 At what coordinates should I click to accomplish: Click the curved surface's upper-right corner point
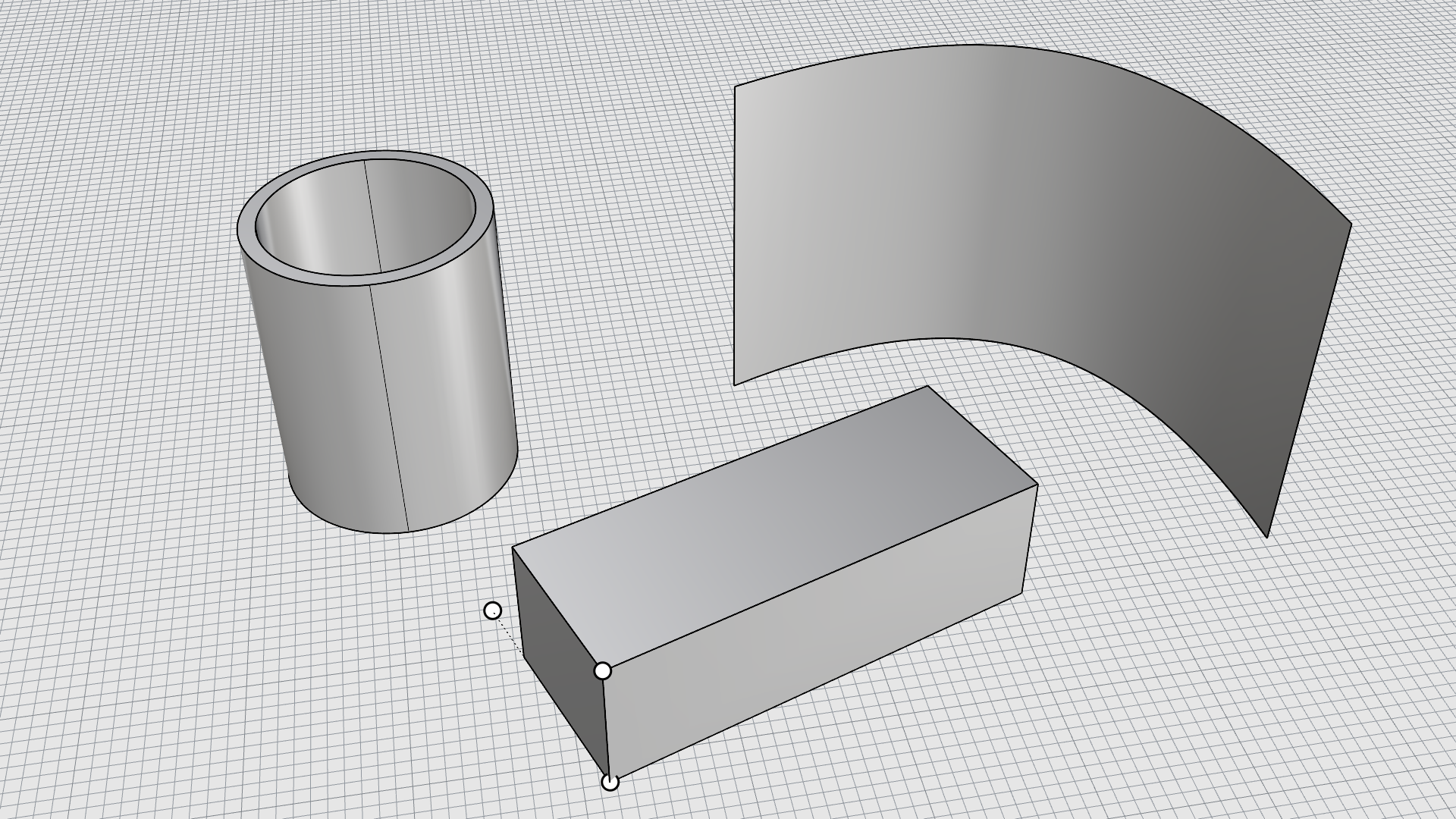pos(1351,224)
